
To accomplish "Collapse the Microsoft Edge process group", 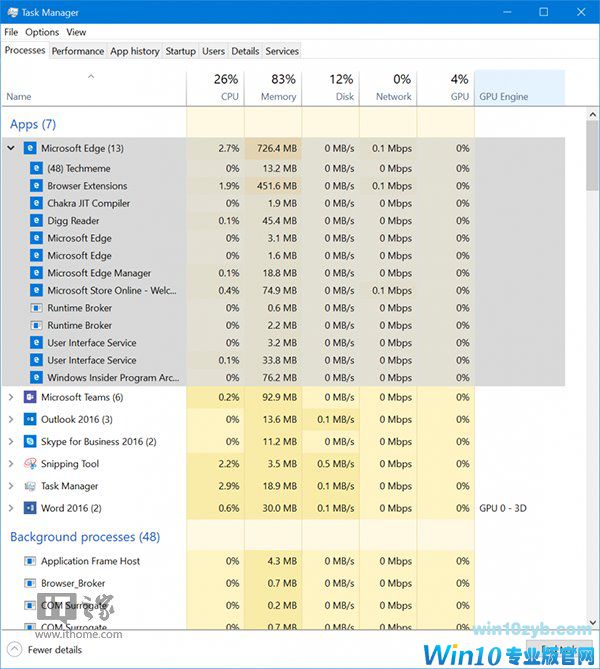I will tap(11, 148).
